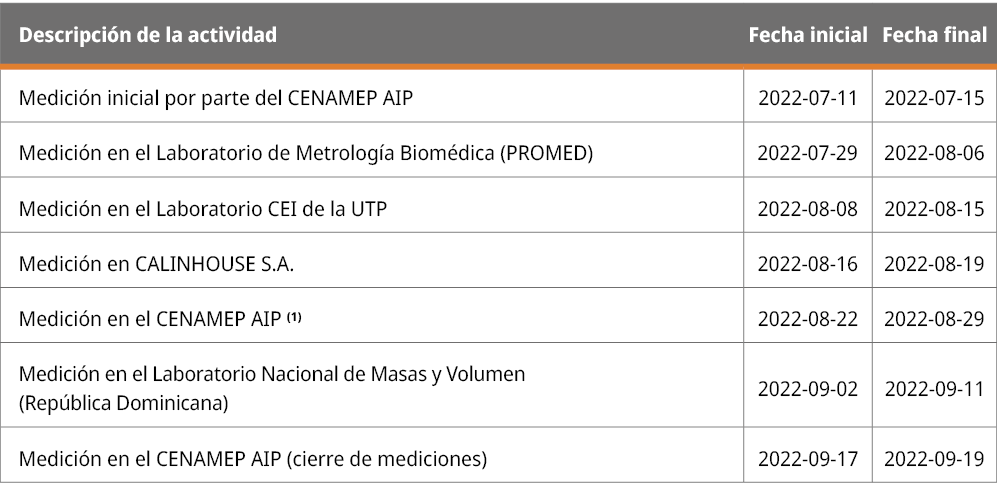
Task: Click start date 2022-07-11
Action: 808,97
